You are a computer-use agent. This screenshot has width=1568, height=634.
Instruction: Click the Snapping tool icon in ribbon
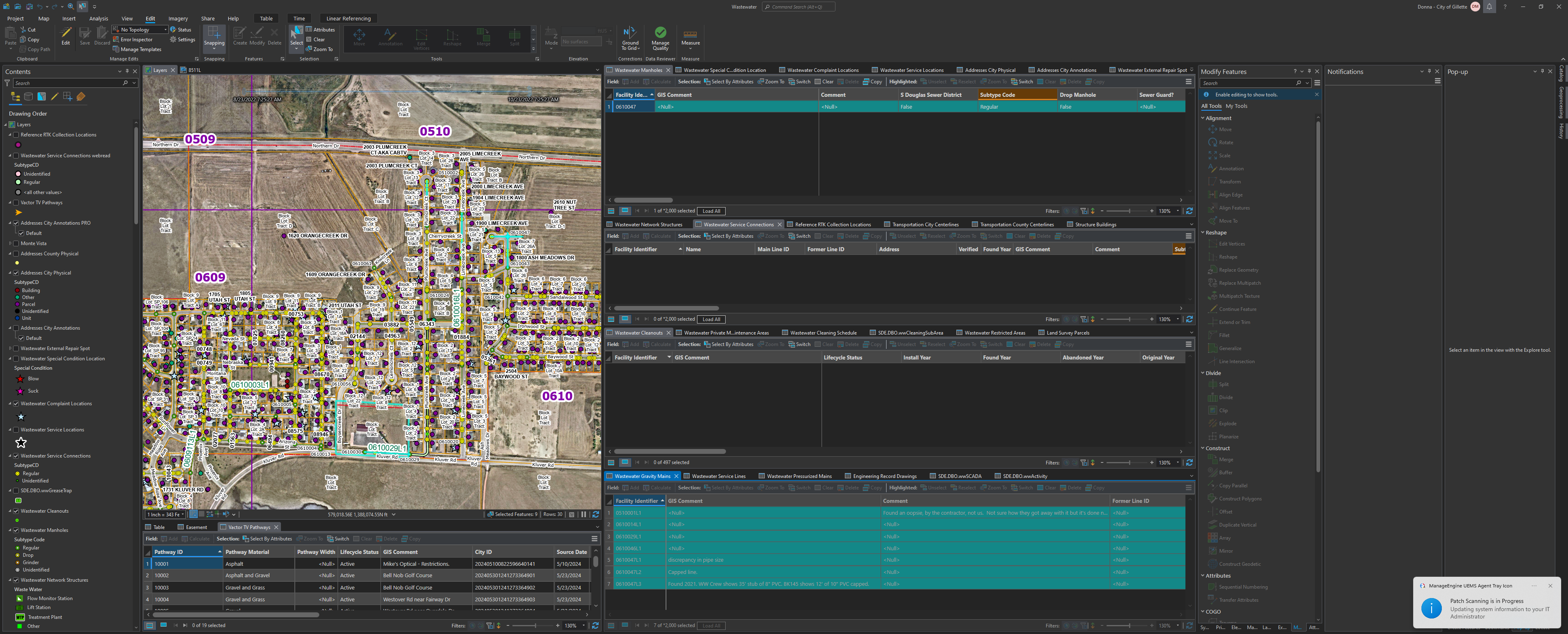click(x=214, y=32)
